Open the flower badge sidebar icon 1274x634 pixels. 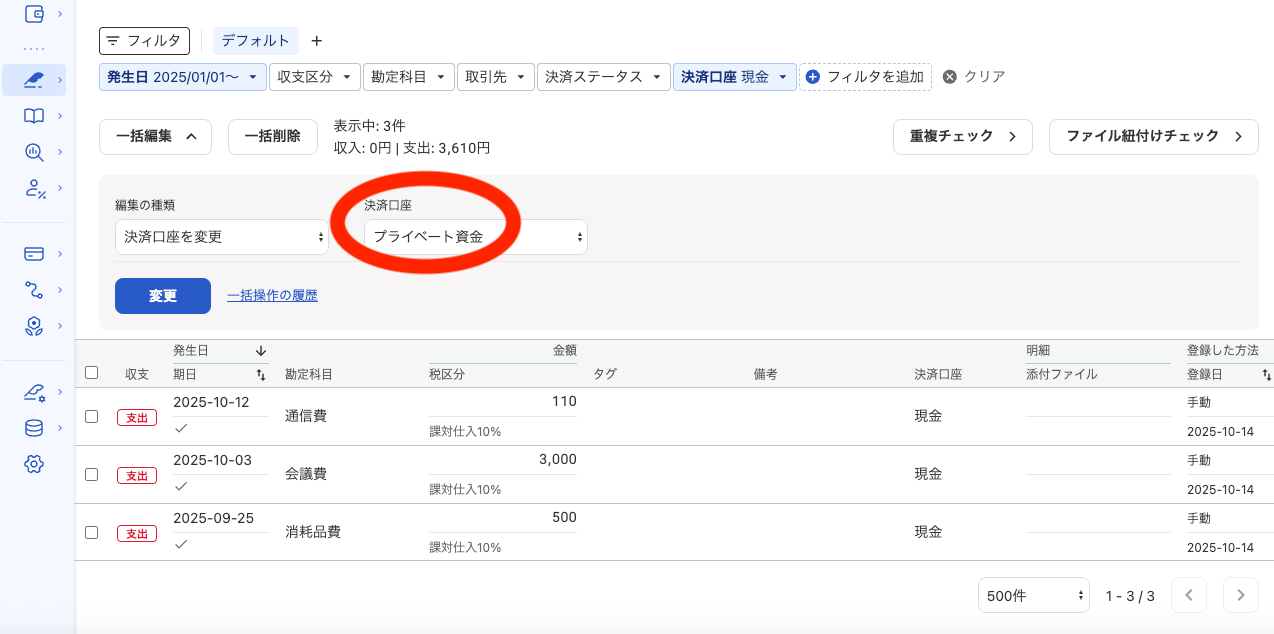pyautogui.click(x=35, y=325)
